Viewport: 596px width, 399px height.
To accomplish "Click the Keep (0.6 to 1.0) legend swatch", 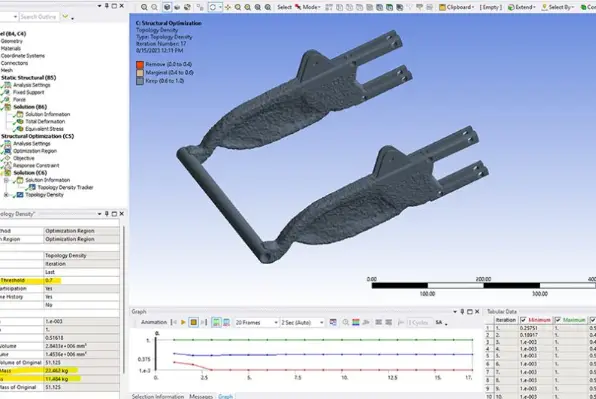I will 140,81.
